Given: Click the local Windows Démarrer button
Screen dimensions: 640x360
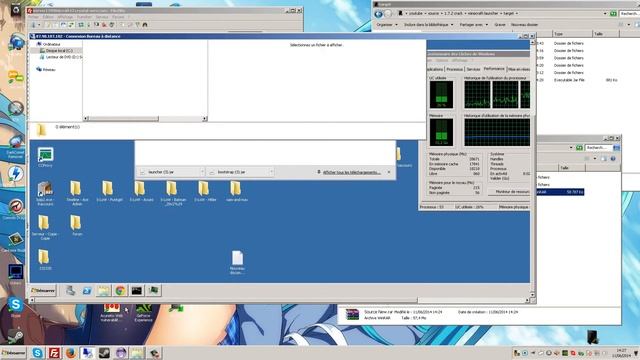Looking at the screenshot, I should click(x=13, y=353).
